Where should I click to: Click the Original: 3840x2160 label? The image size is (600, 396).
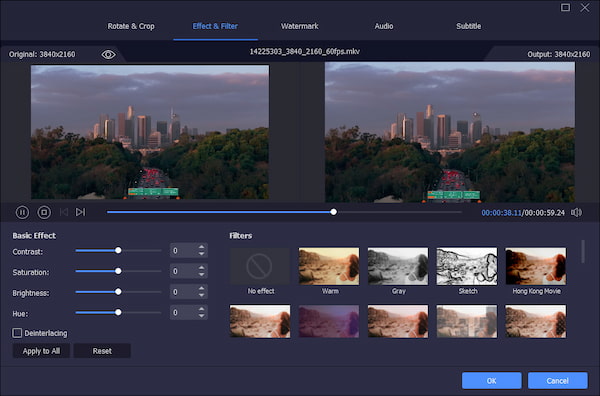(42, 54)
